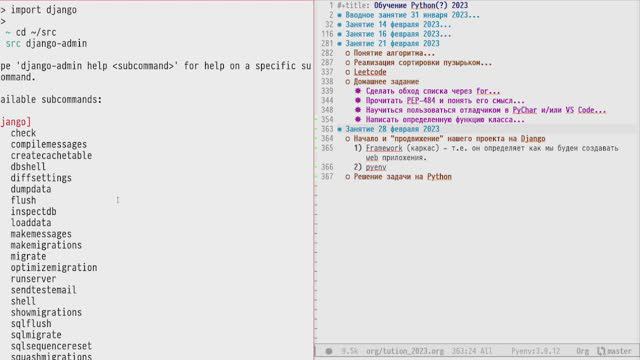Click the 'cd ~/src' terminal command line
Screen dimensions: 640x360
36,32
